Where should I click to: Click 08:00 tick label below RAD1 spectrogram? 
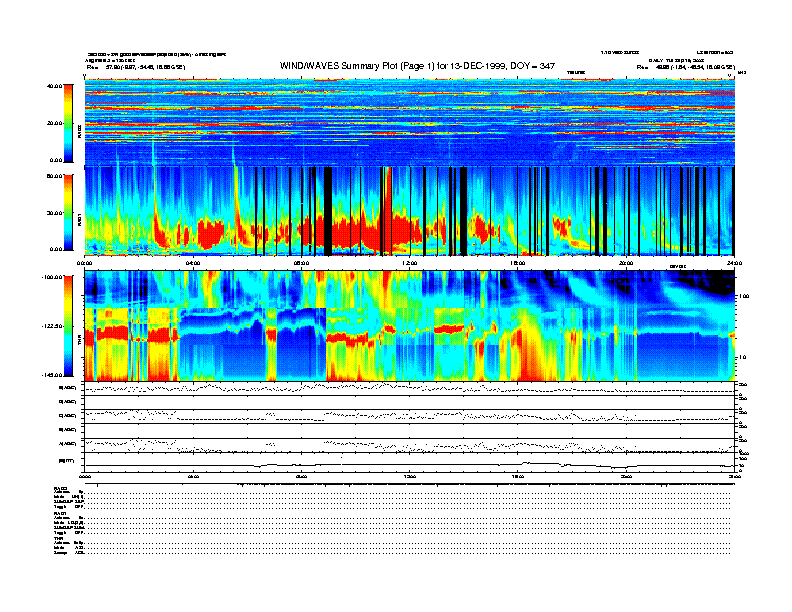tap(301, 263)
